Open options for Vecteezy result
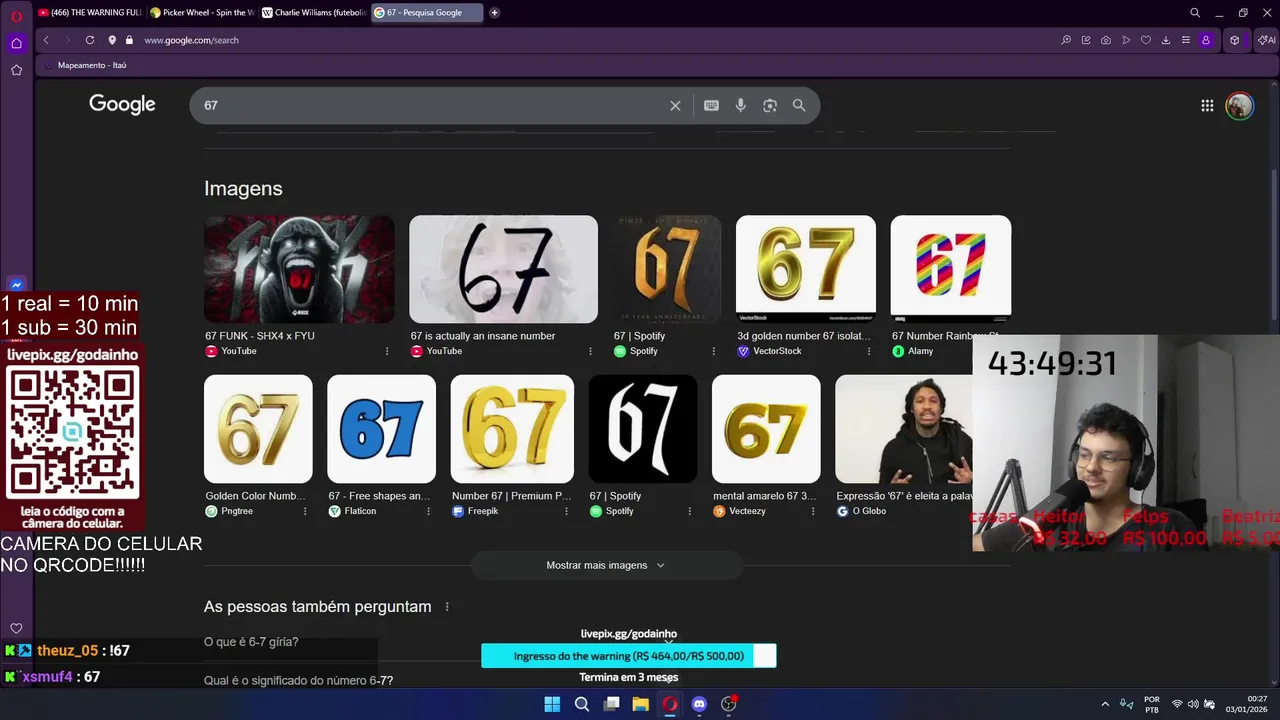Screen dimensions: 1280x720 [x=813, y=511]
